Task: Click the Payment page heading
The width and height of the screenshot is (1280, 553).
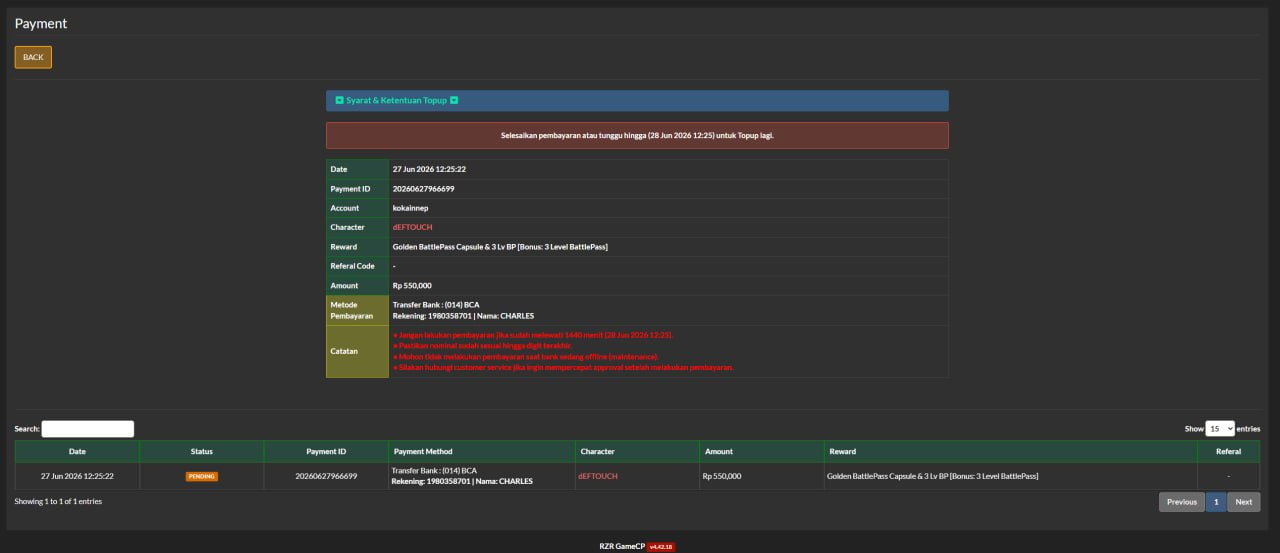Action: [41, 23]
